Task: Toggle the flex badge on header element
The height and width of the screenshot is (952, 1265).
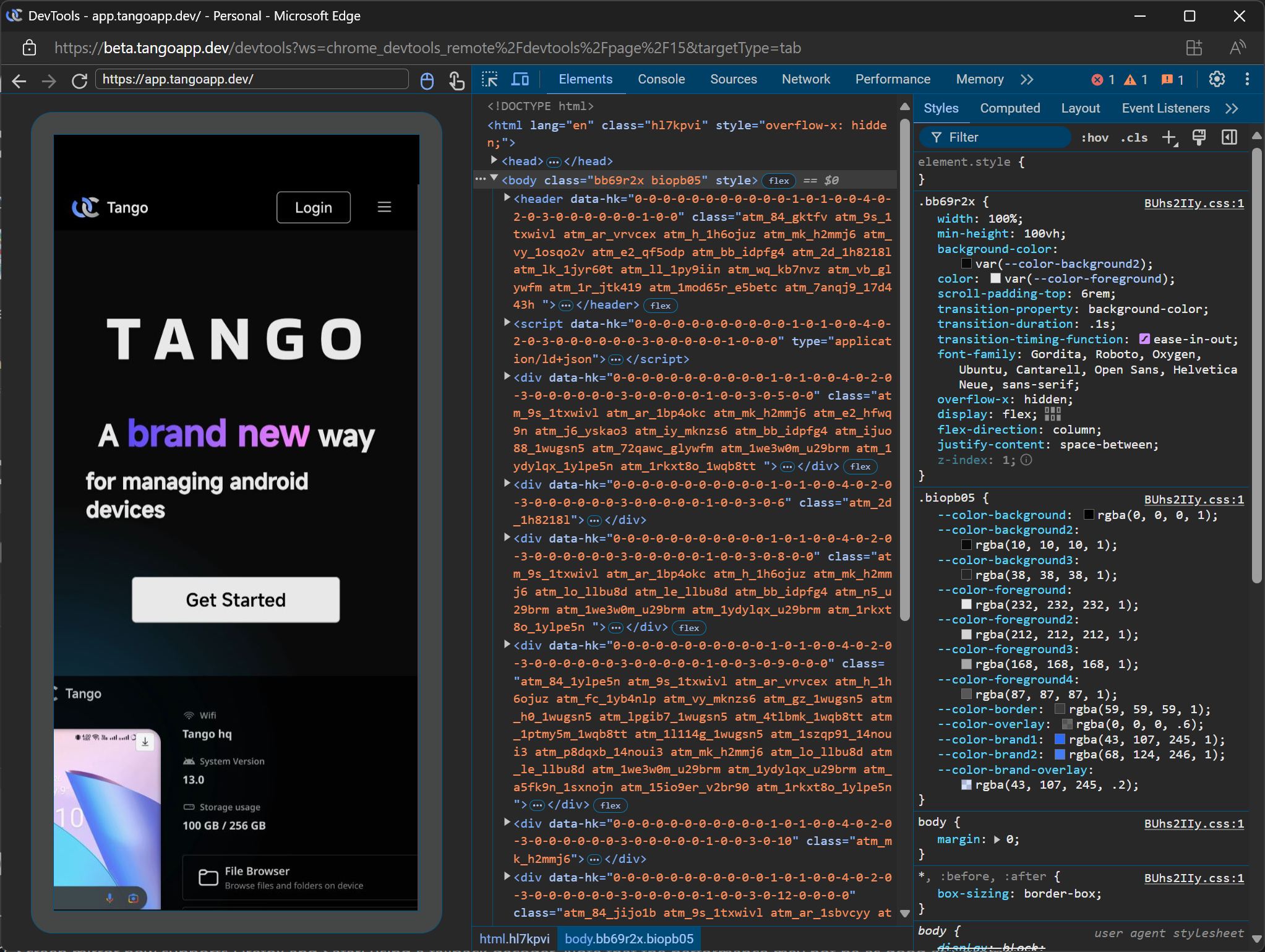Action: [x=661, y=306]
